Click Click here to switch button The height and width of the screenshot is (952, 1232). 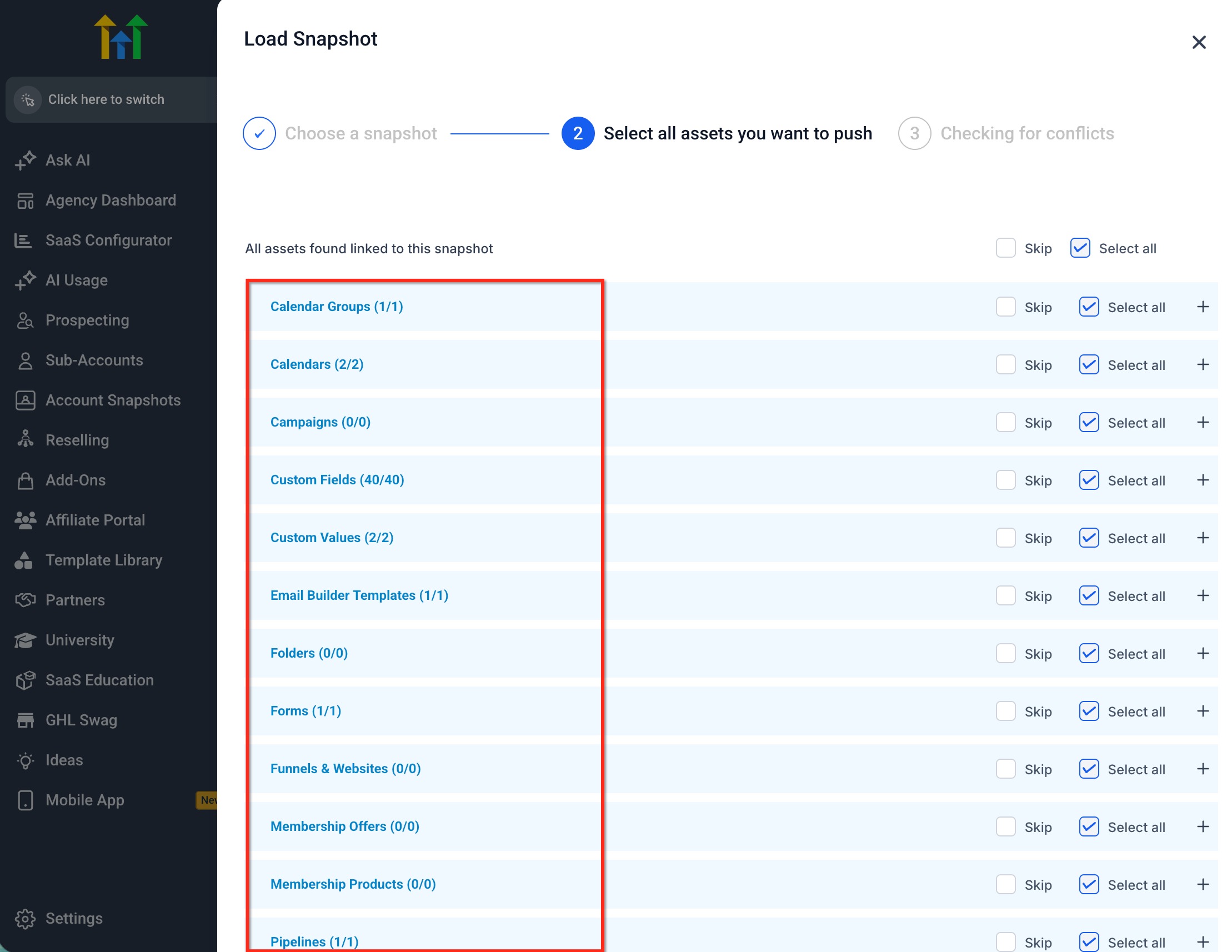(112, 100)
